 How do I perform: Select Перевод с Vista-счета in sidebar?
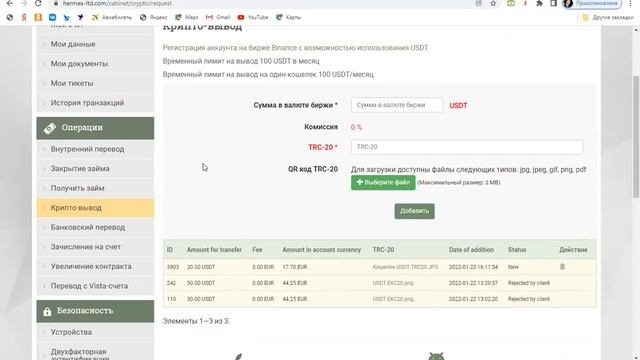point(96,286)
